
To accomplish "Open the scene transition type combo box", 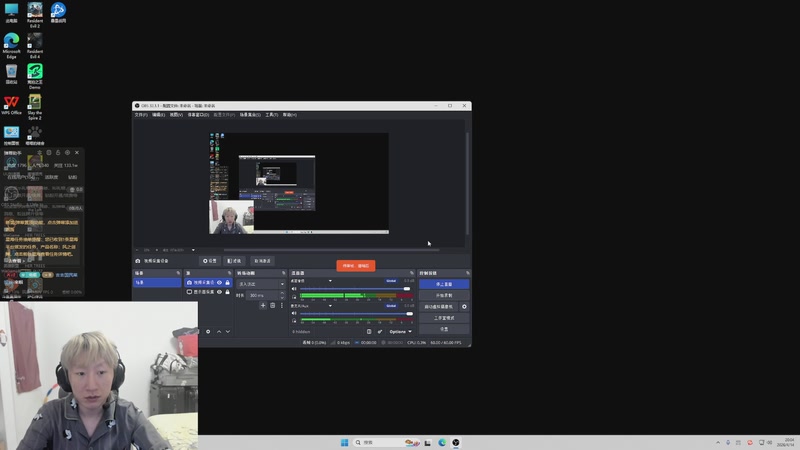I will click(x=261, y=284).
